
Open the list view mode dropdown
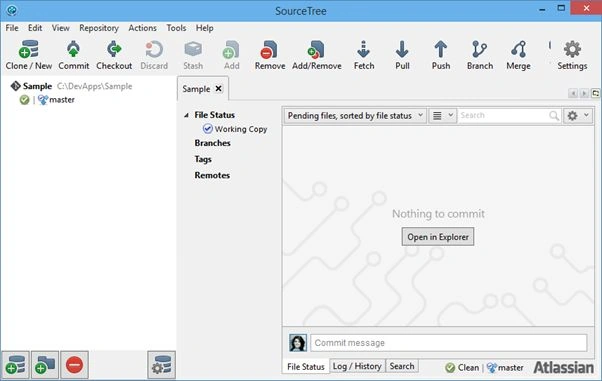click(443, 116)
